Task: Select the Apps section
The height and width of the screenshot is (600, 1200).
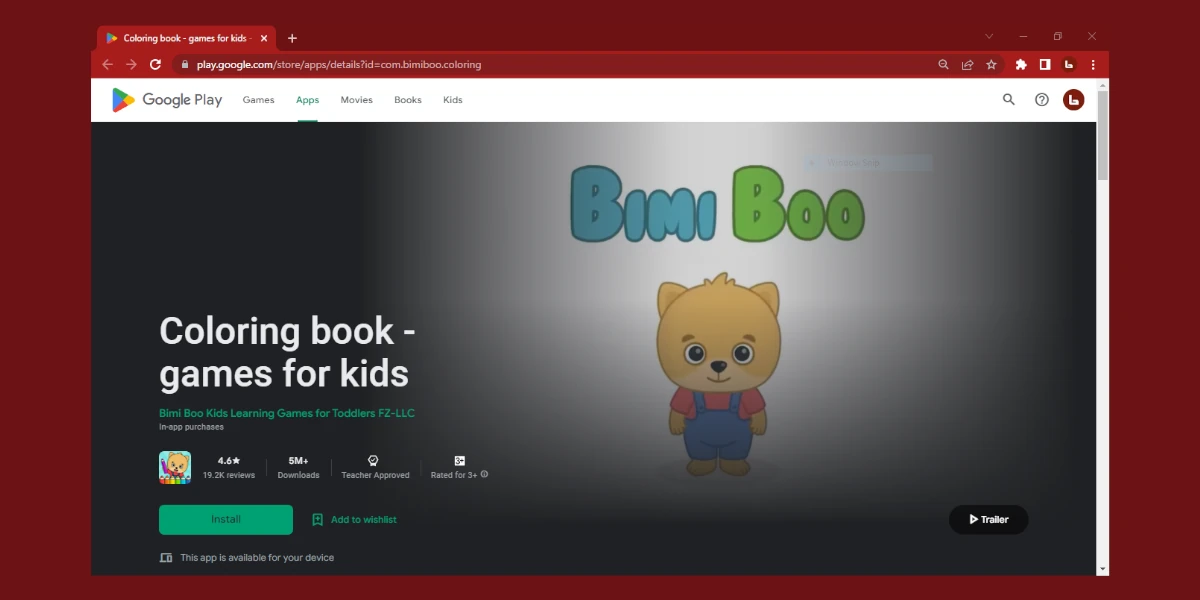Action: point(307,100)
